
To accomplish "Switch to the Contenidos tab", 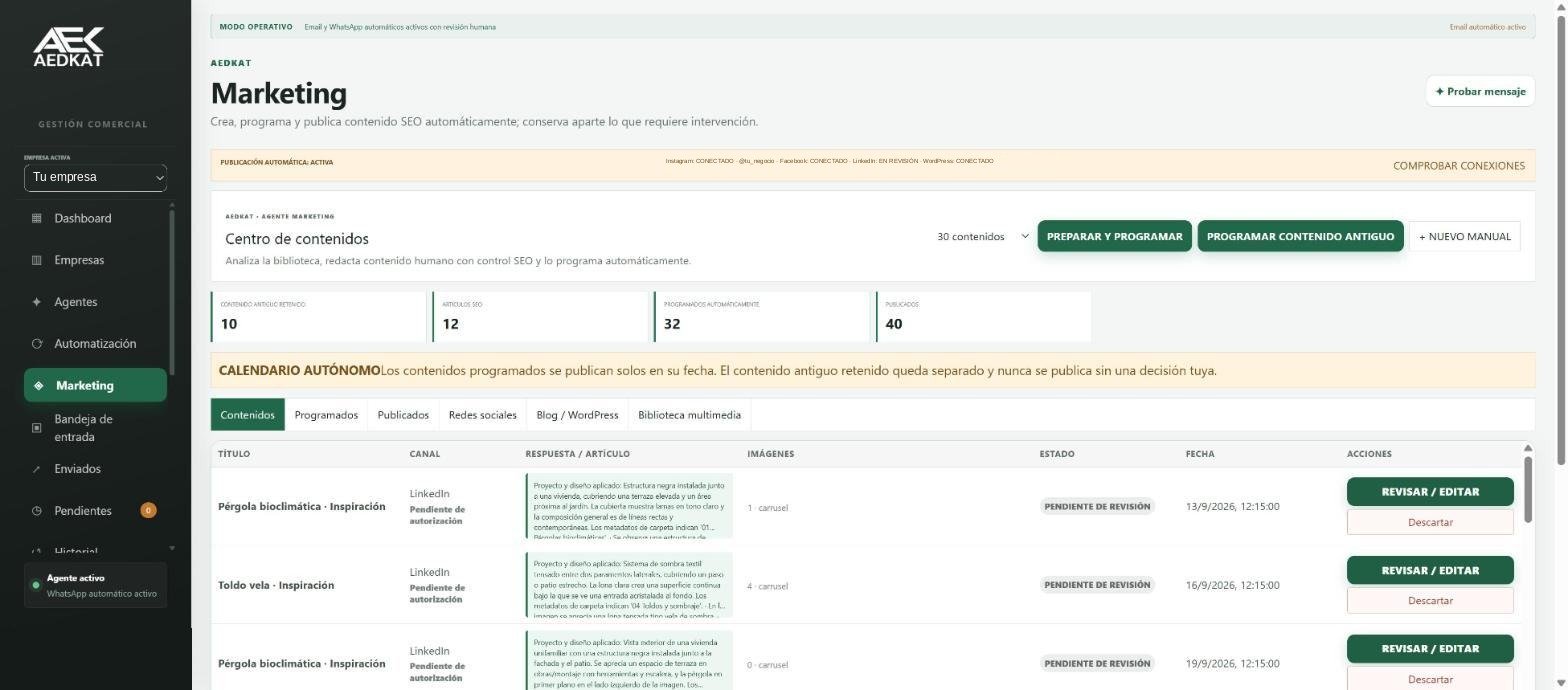I will [x=248, y=415].
